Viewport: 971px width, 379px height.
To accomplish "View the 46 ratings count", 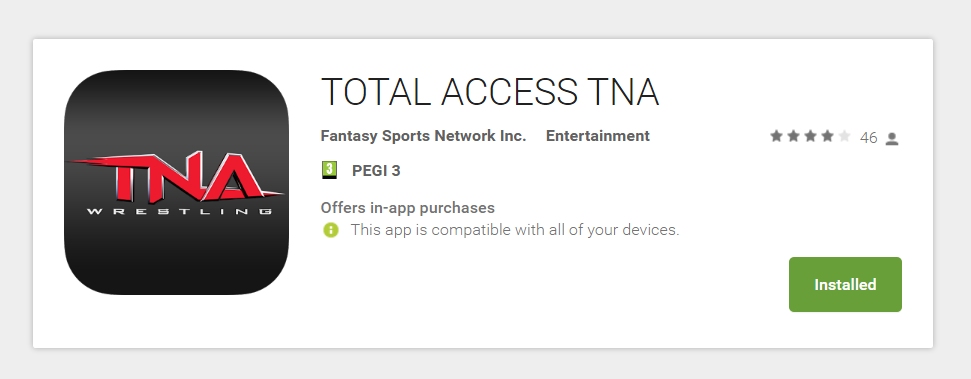I will click(x=868, y=138).
